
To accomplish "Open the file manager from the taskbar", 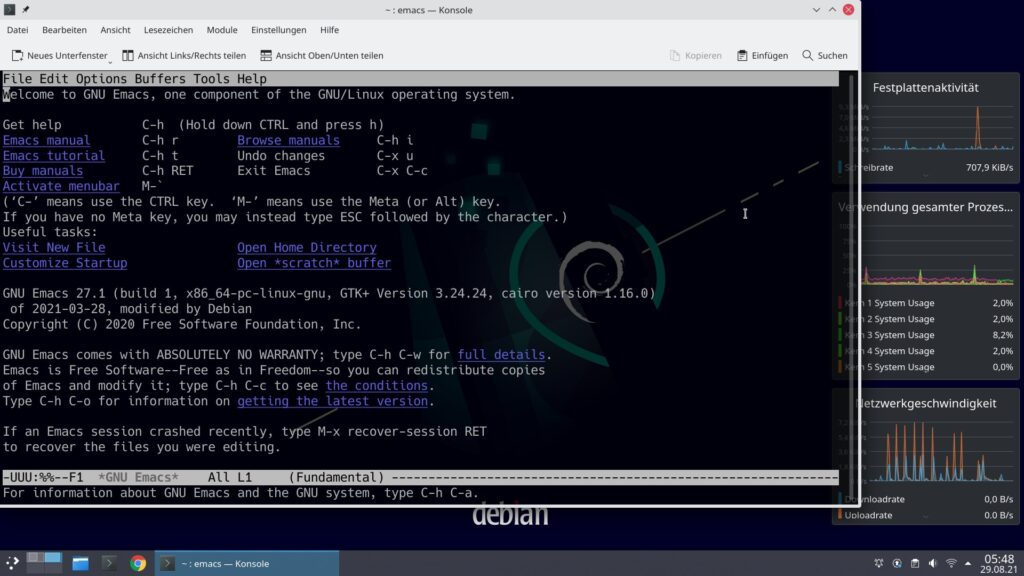I will [x=80, y=563].
